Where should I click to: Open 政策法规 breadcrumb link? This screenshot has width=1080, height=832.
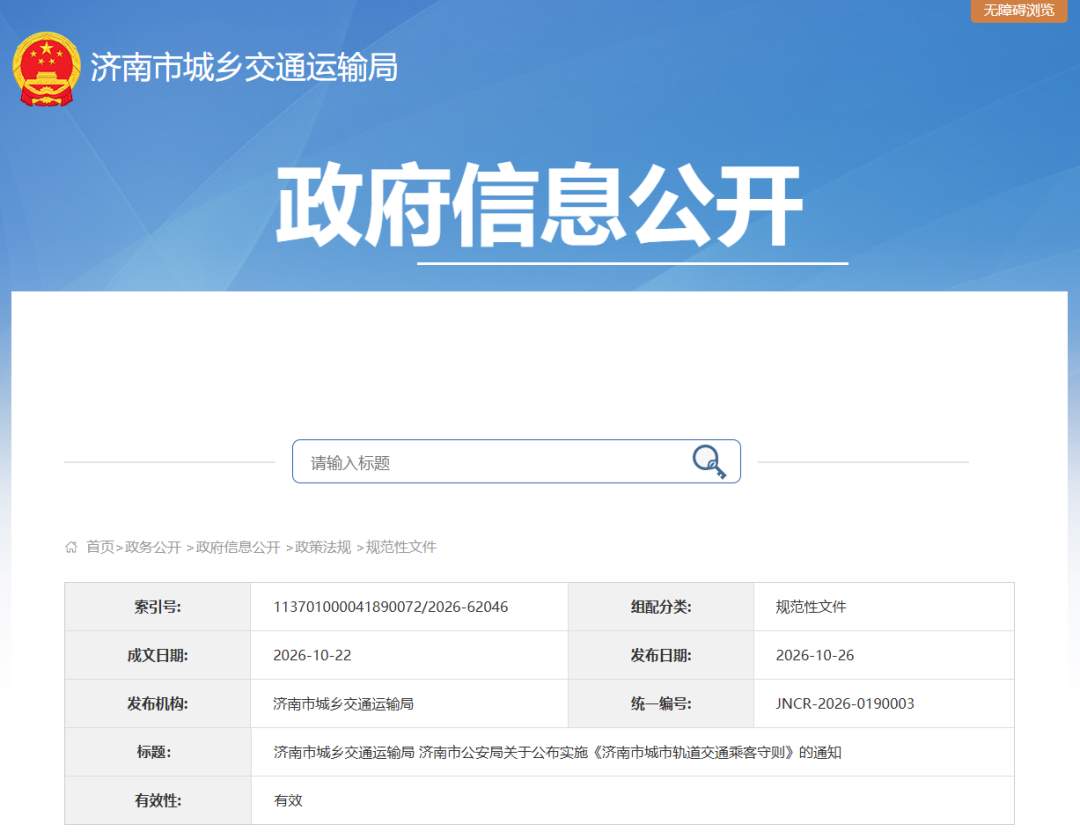click(x=323, y=547)
